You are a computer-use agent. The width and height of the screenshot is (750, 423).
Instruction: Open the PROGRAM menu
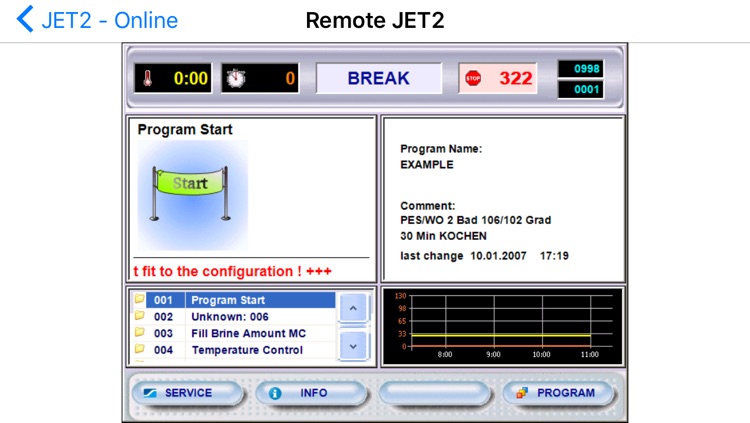[x=558, y=393]
